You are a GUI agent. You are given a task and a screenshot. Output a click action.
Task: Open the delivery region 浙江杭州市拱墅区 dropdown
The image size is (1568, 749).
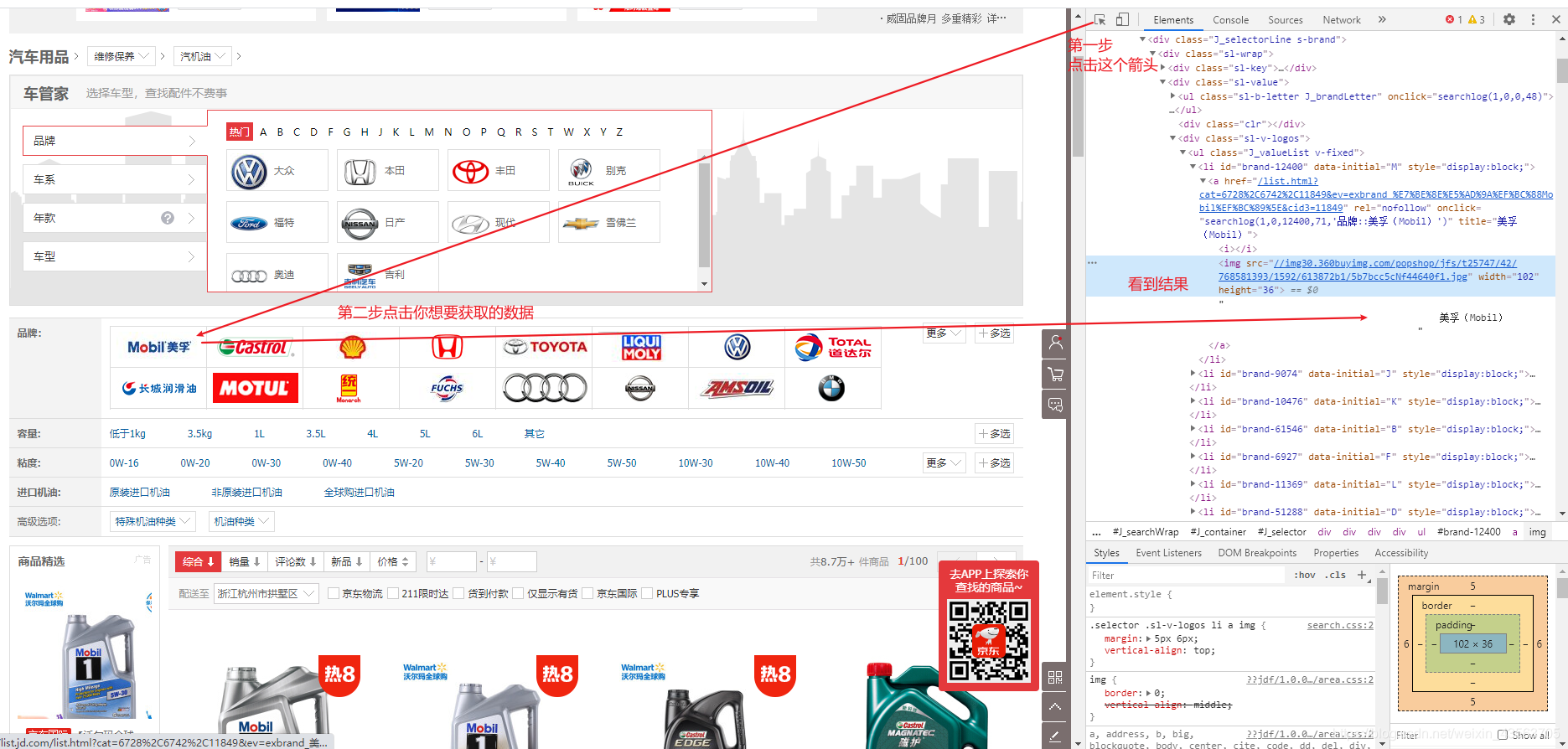pyautogui.click(x=266, y=593)
